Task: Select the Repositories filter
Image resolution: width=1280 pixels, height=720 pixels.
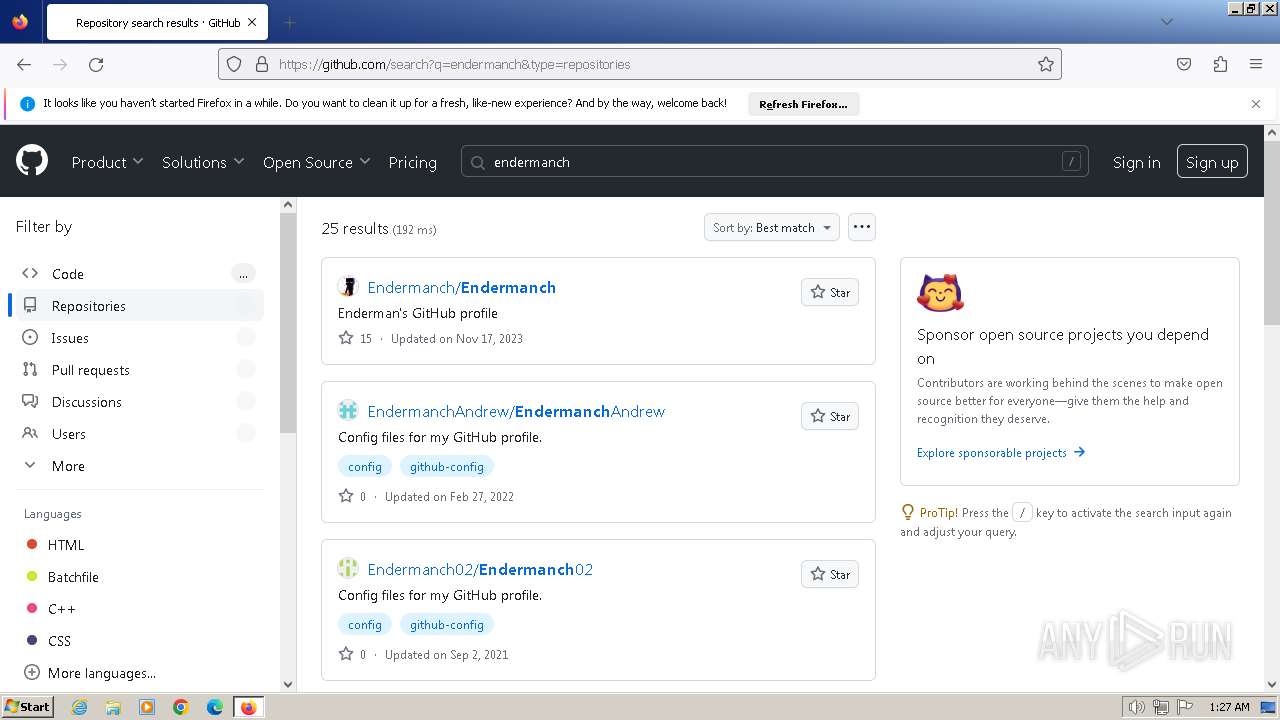Action: (x=140, y=305)
